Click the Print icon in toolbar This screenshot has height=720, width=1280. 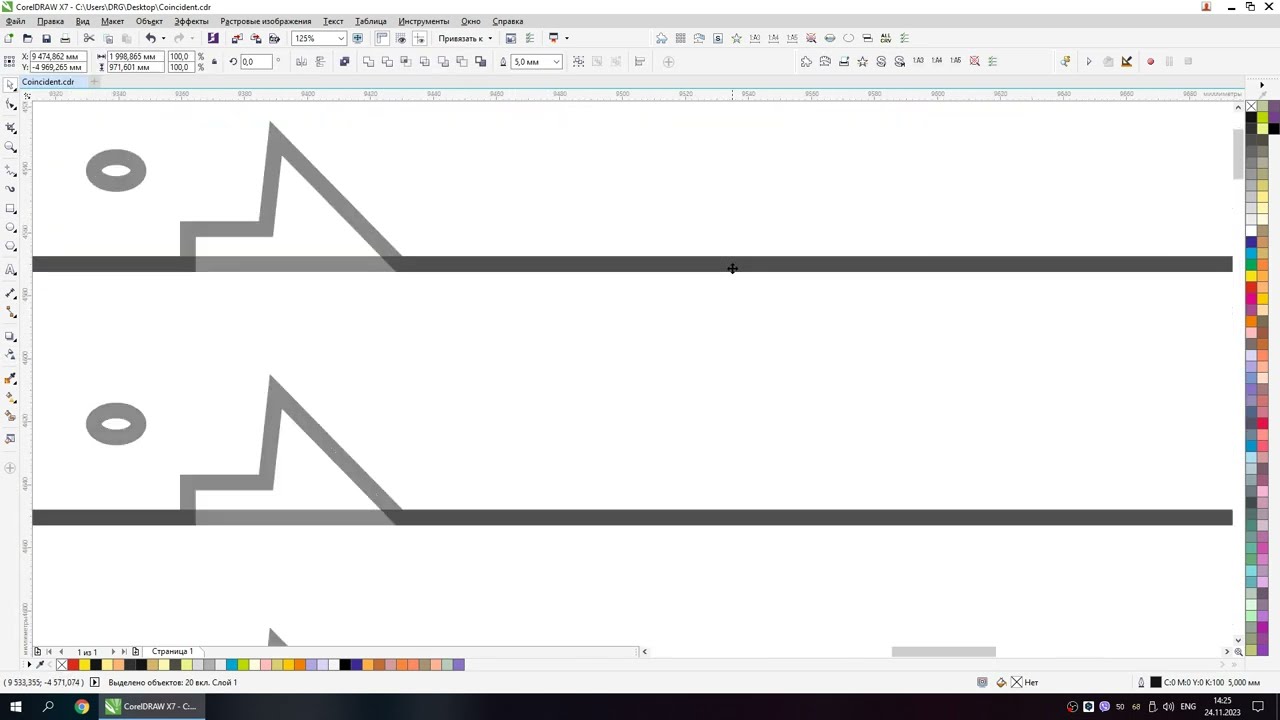[65, 39]
